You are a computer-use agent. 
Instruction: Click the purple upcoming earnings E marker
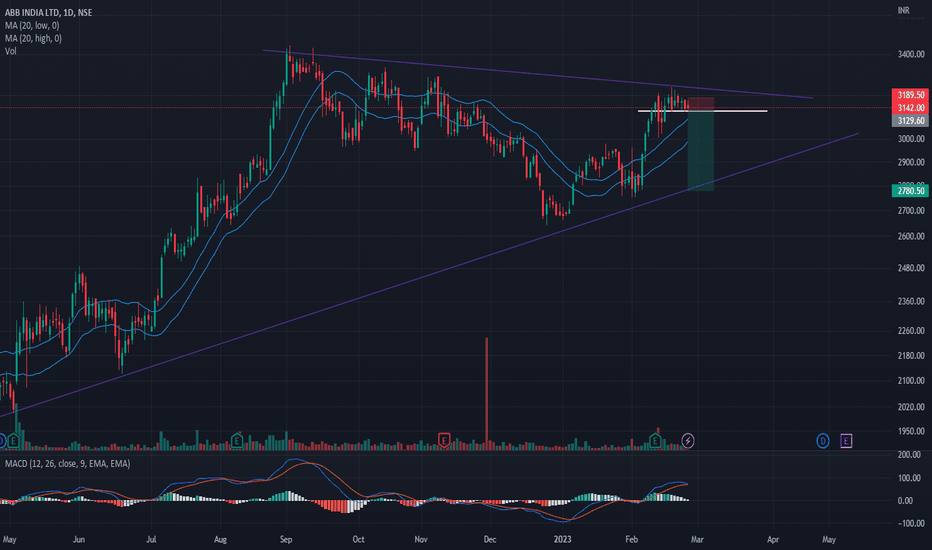(846, 441)
